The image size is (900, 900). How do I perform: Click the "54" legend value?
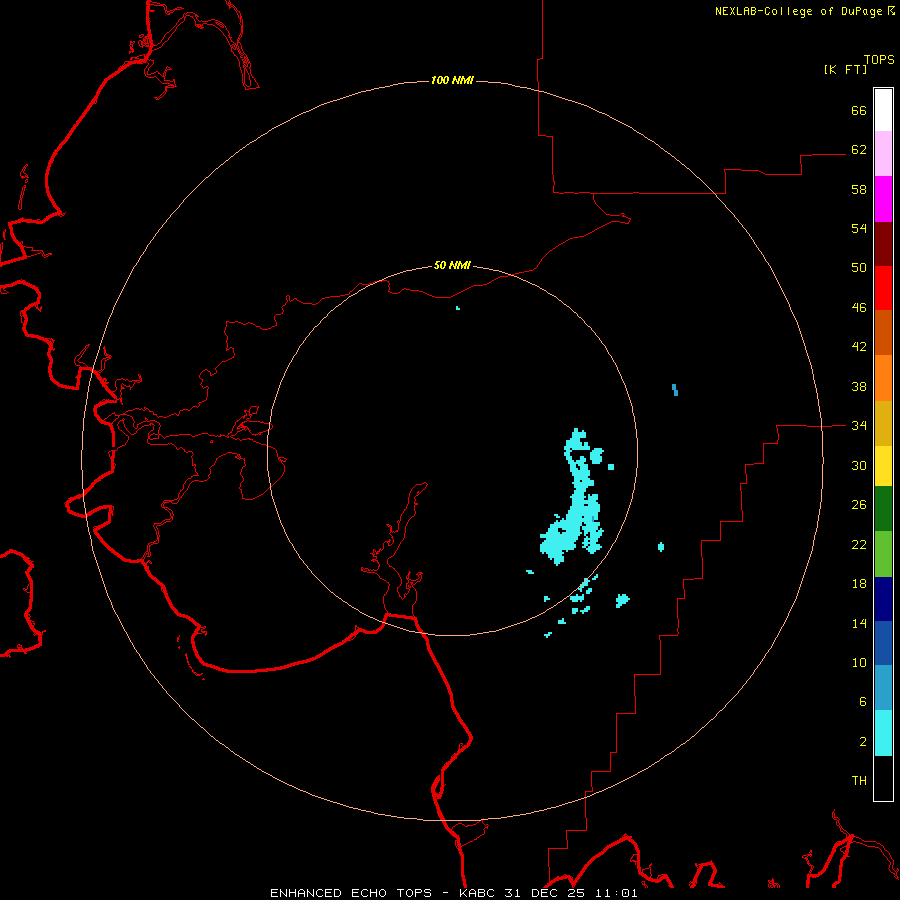click(x=859, y=228)
